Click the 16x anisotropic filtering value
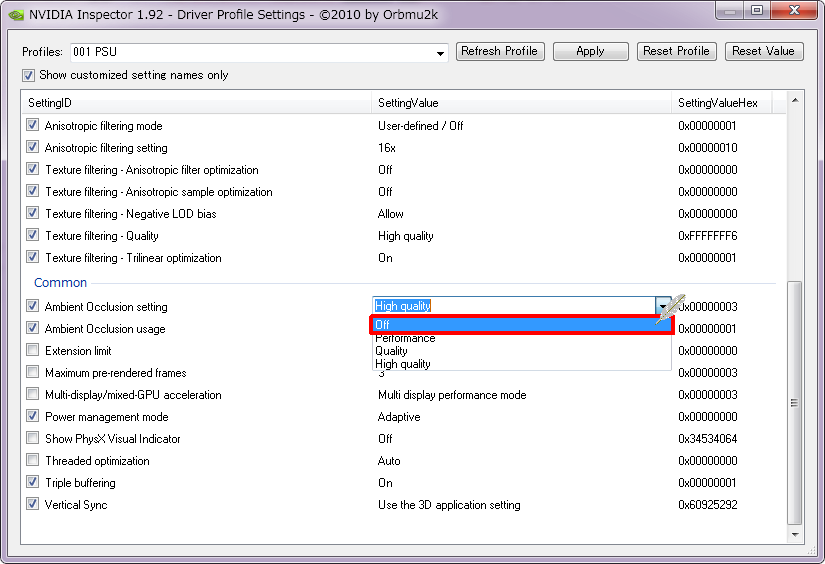Viewport: 825px width, 564px height. click(387, 148)
